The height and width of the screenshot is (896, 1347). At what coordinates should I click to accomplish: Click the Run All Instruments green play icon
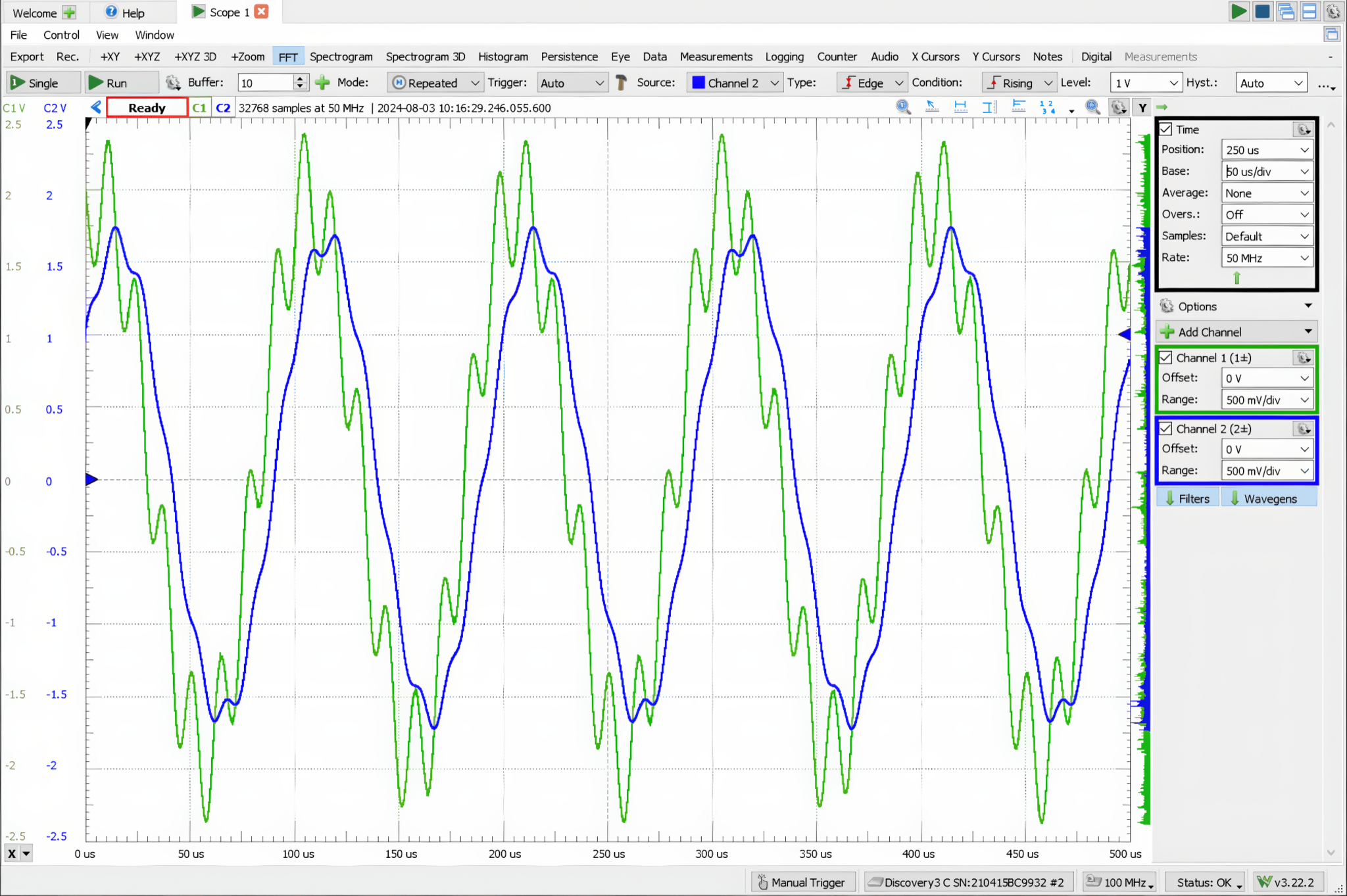pos(1239,11)
